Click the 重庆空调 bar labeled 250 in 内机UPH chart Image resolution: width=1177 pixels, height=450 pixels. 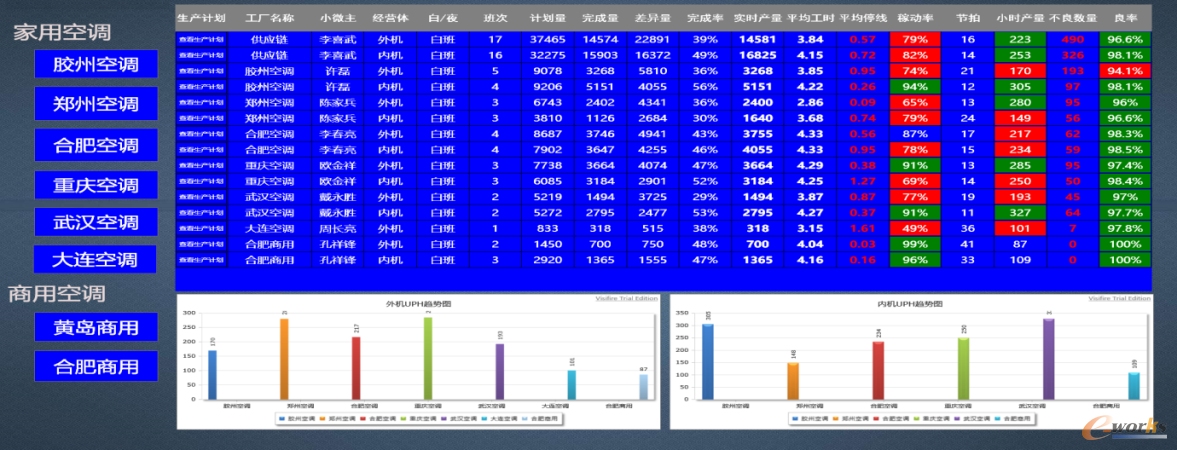pyautogui.click(x=963, y=368)
